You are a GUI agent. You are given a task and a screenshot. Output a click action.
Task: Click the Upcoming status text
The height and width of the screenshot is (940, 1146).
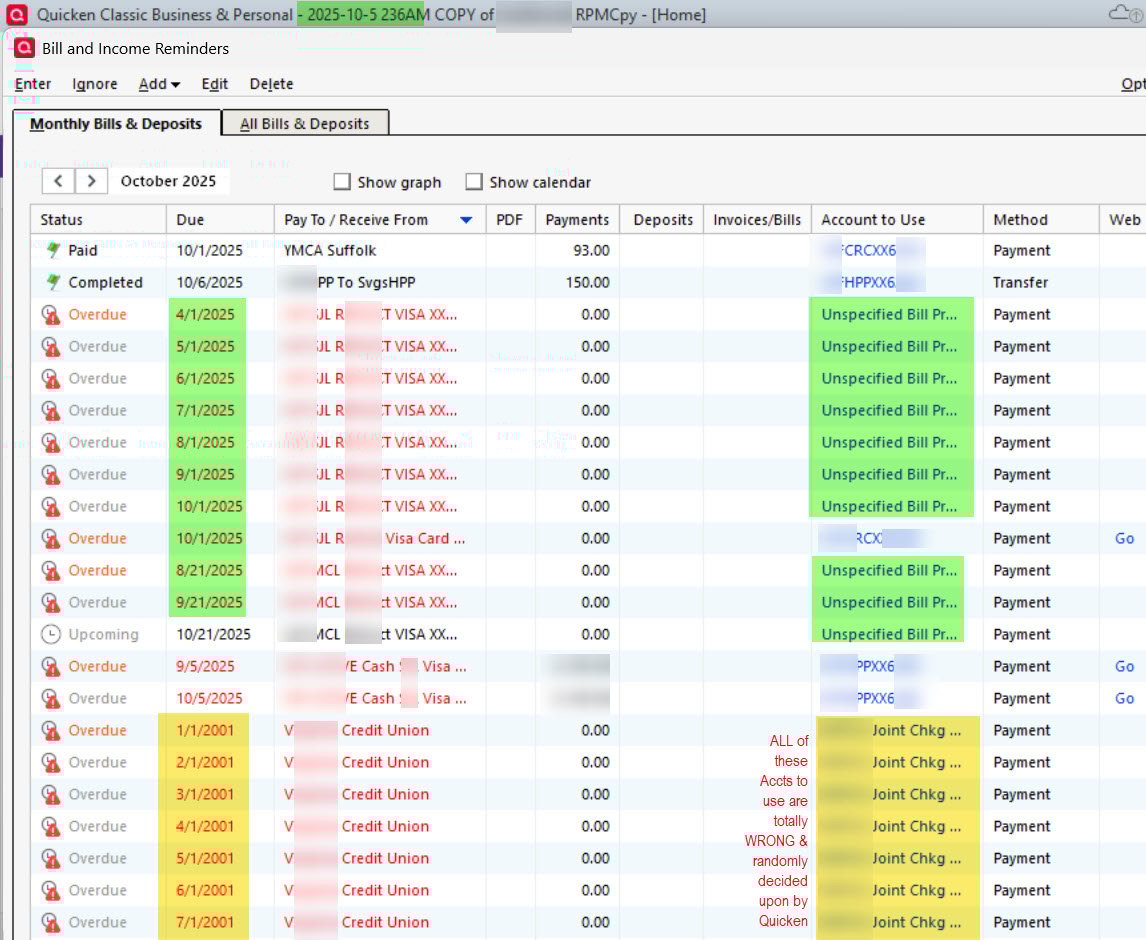pyautogui.click(x=103, y=634)
